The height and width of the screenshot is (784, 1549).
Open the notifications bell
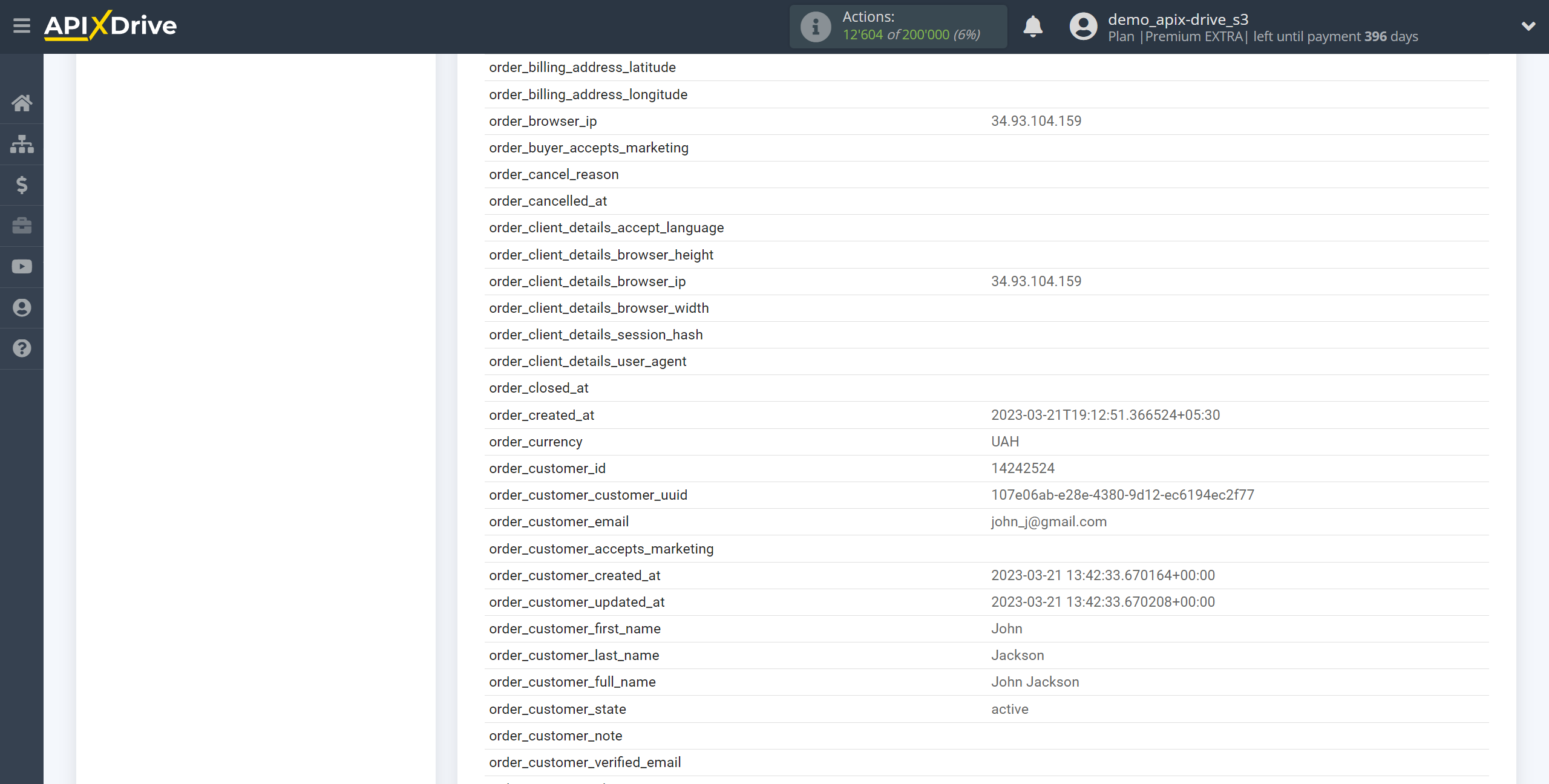[x=1033, y=27]
